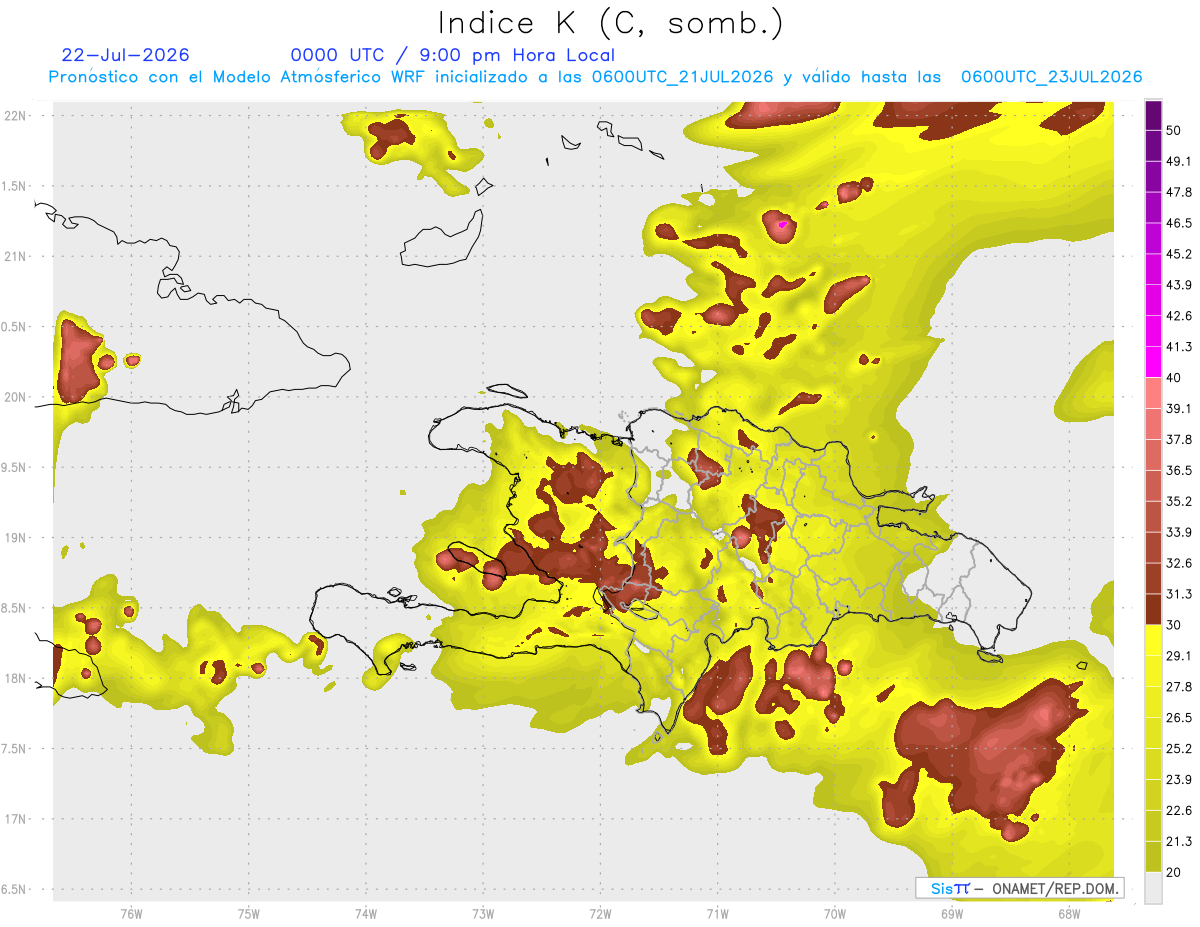Image resolution: width=1200 pixels, height=927 pixels.
Task: Click the '20' color scale label
Action: pos(1175,871)
